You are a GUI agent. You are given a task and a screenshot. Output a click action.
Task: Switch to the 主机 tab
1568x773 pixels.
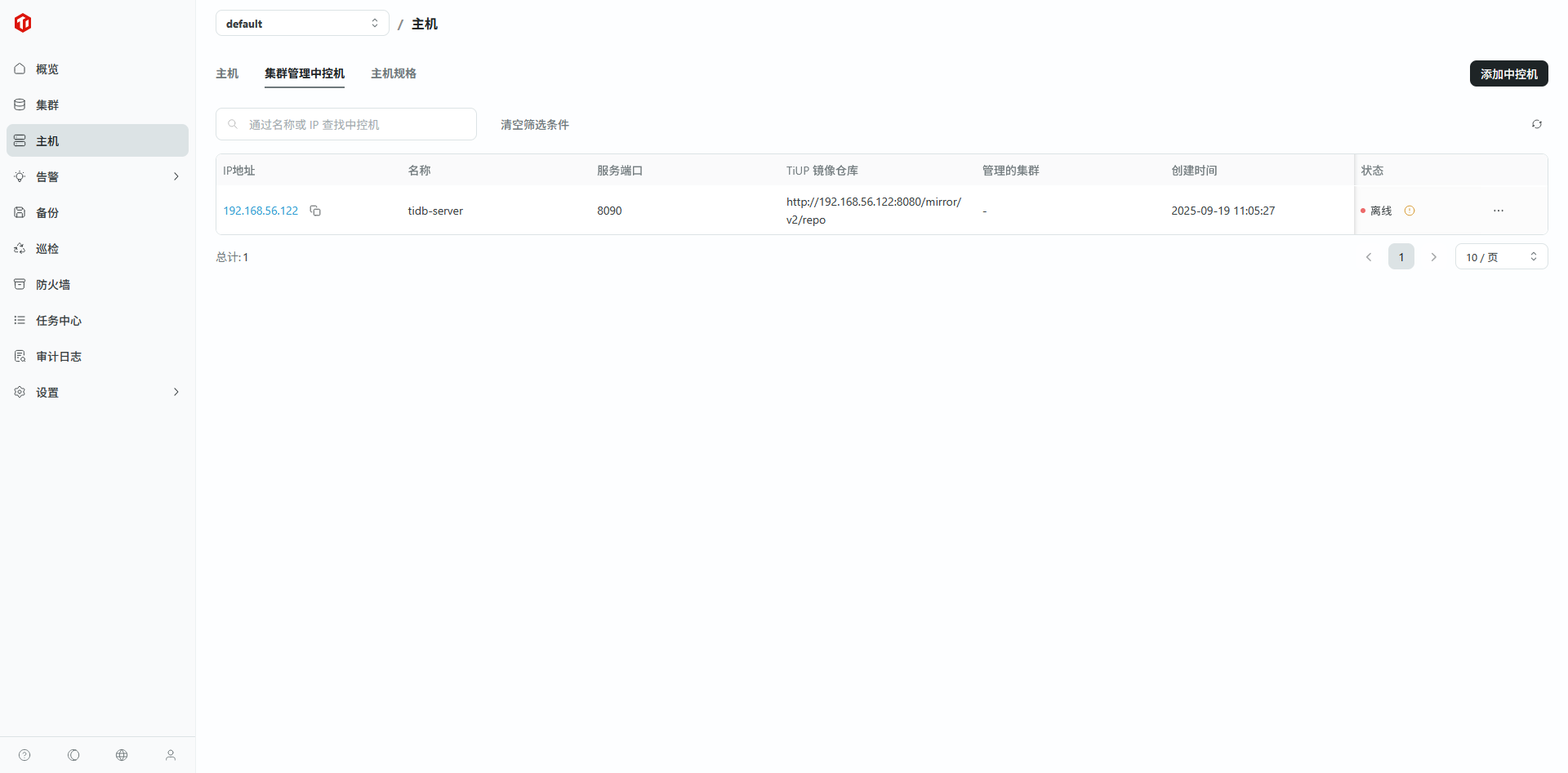pyautogui.click(x=227, y=73)
